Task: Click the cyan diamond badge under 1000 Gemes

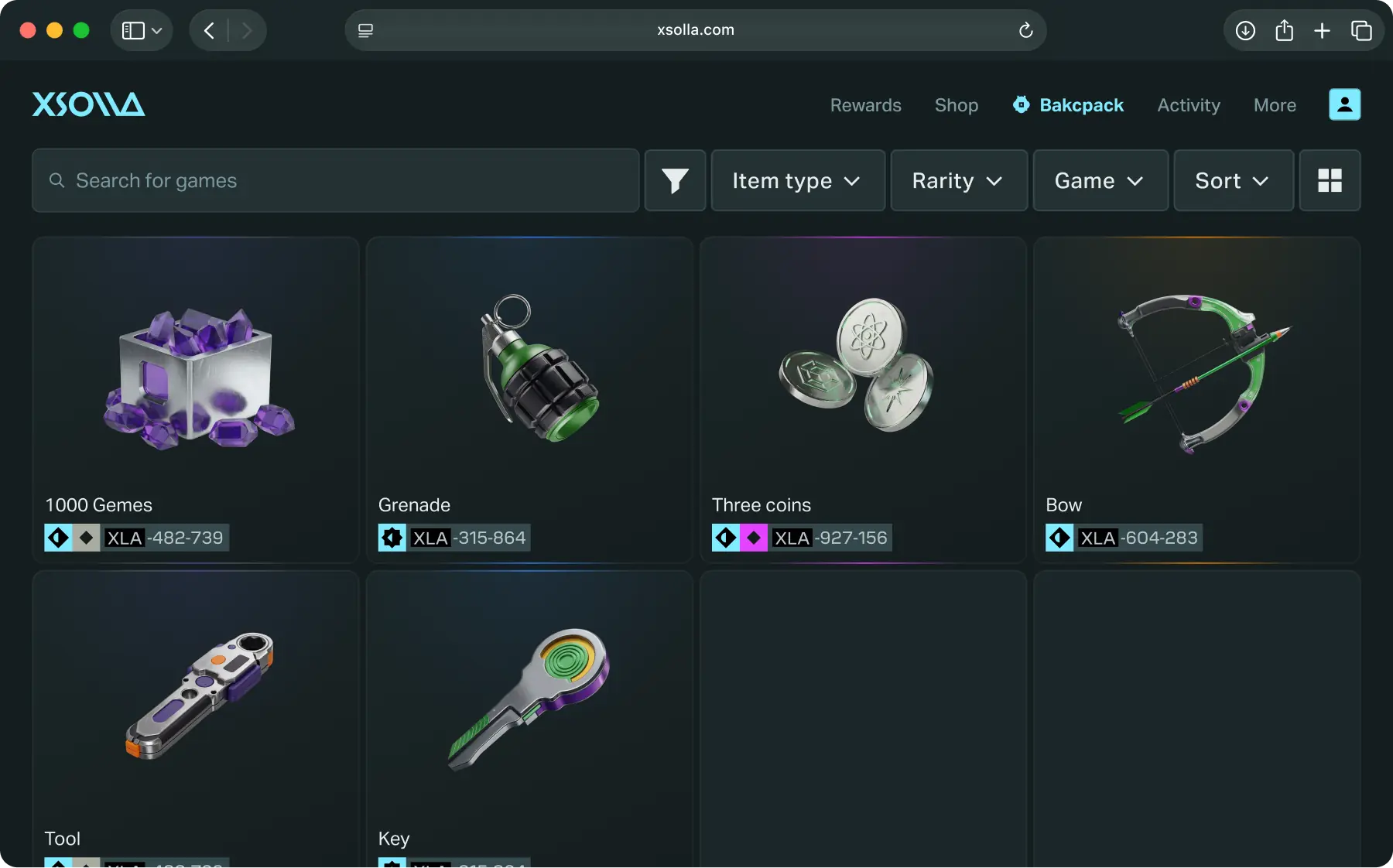Action: point(58,538)
